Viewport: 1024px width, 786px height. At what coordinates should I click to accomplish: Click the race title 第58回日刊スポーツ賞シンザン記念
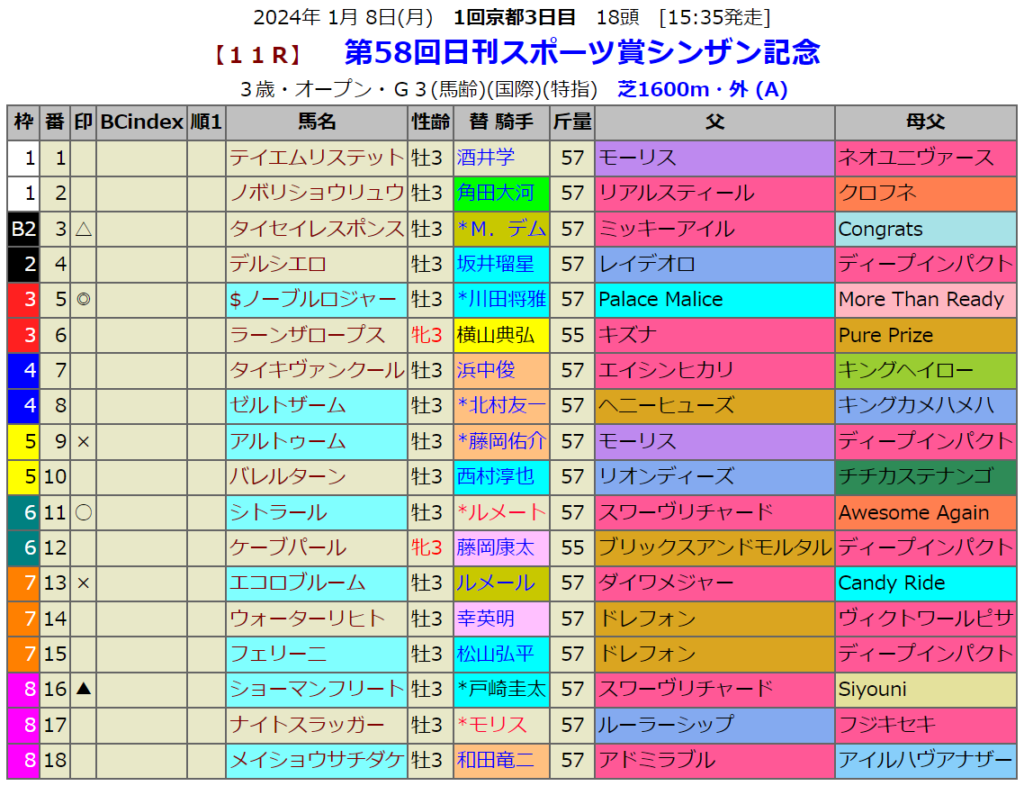click(x=581, y=52)
